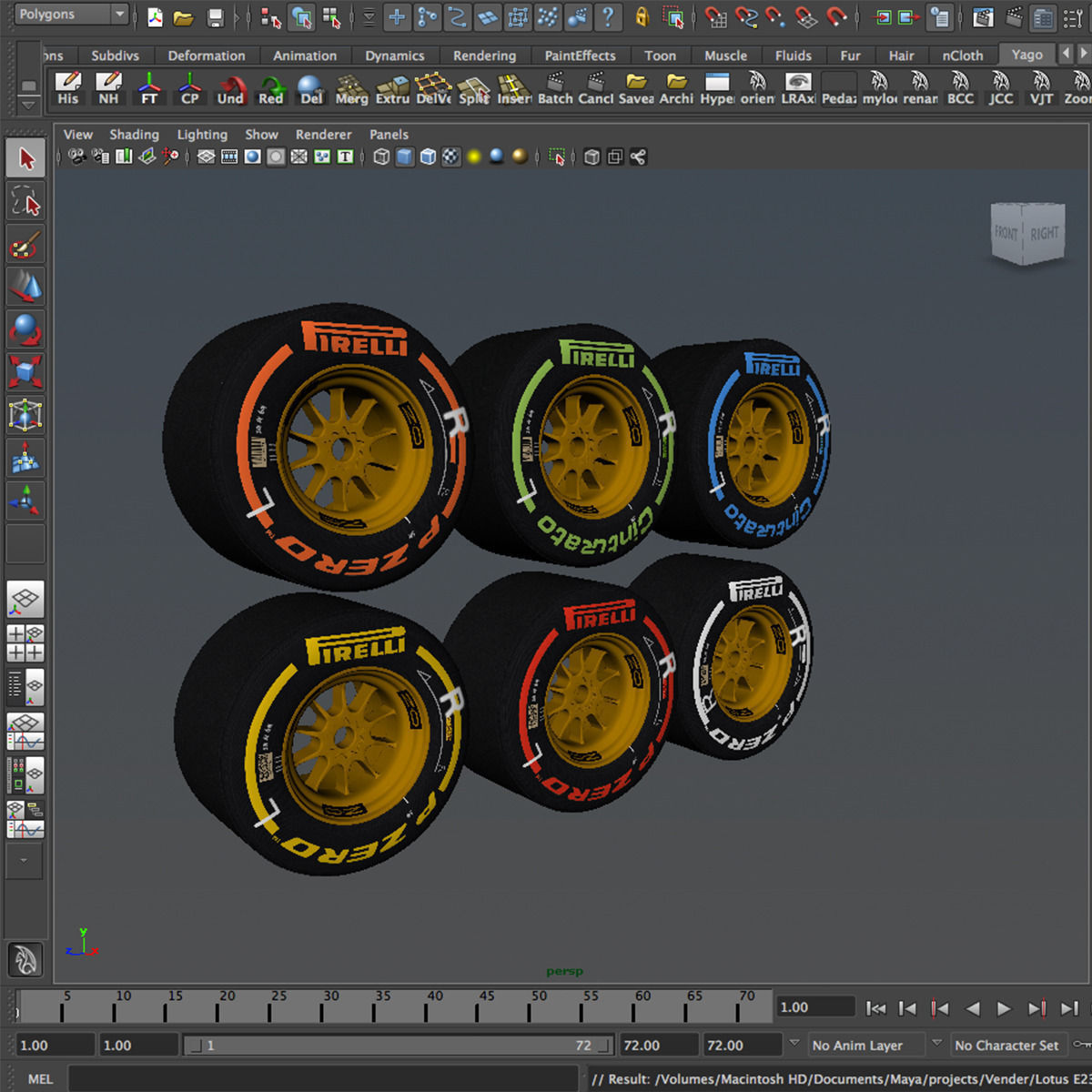Click the current frame field showing 1.00
The image size is (1092, 1092).
coord(814,1007)
